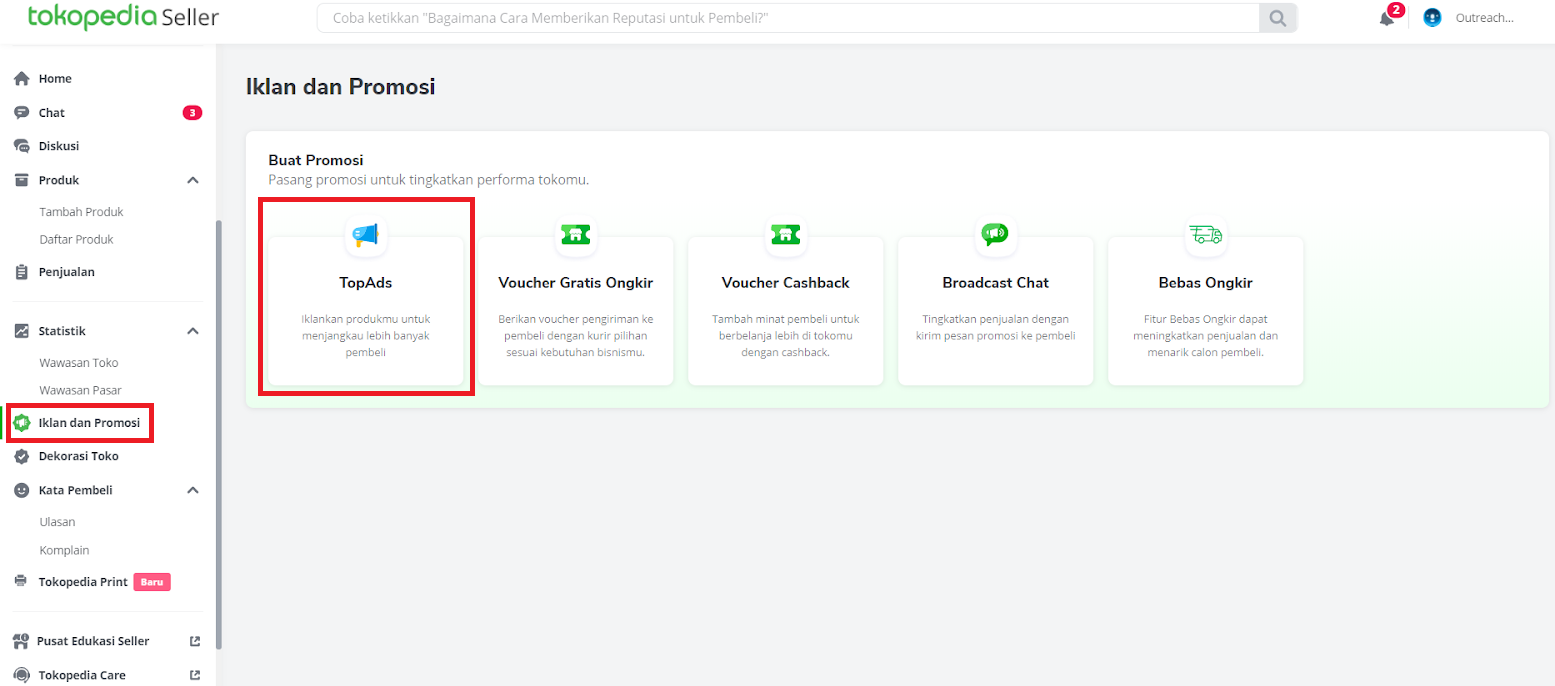Click the search magnifier button
Screen dimensions: 1555x686
[x=1278, y=18]
